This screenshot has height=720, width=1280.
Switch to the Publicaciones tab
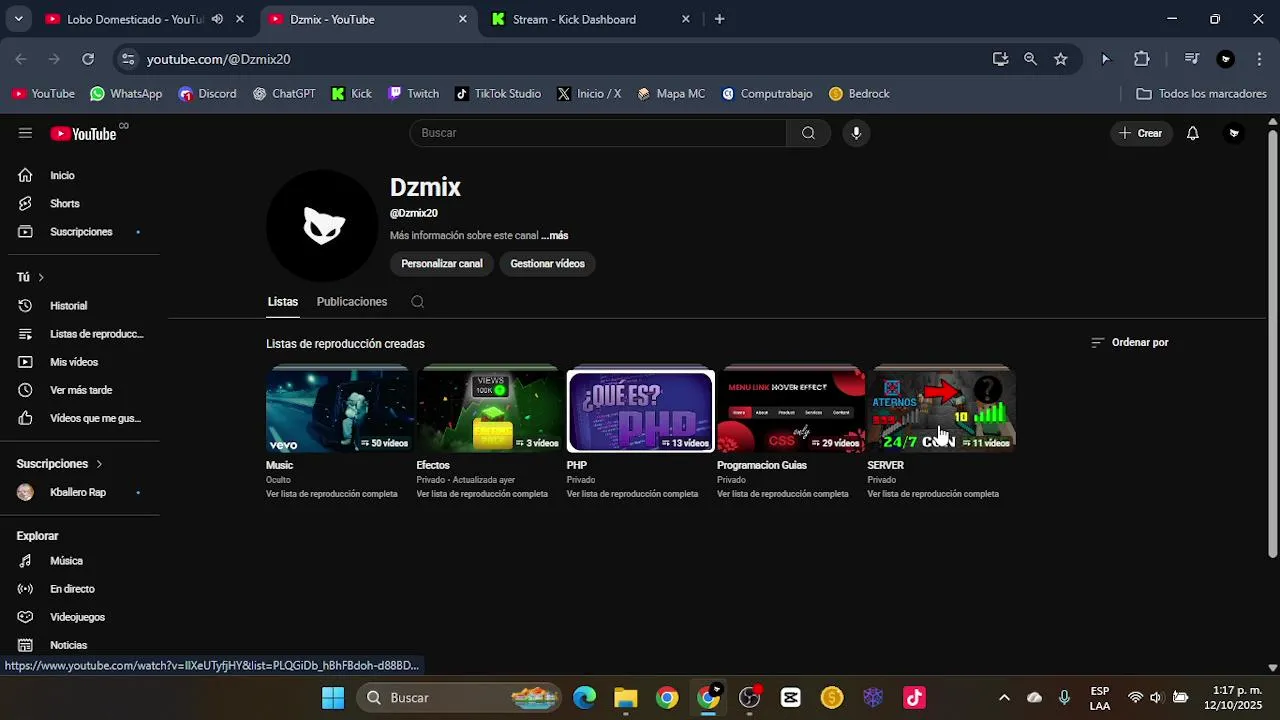tap(352, 302)
